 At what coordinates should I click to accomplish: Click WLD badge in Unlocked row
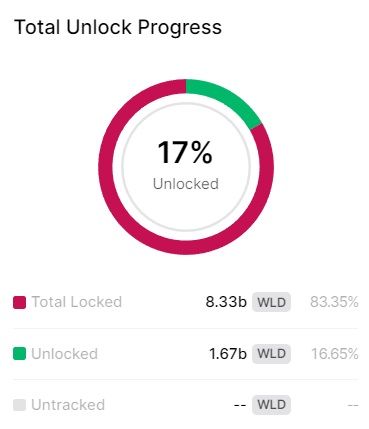click(x=271, y=354)
